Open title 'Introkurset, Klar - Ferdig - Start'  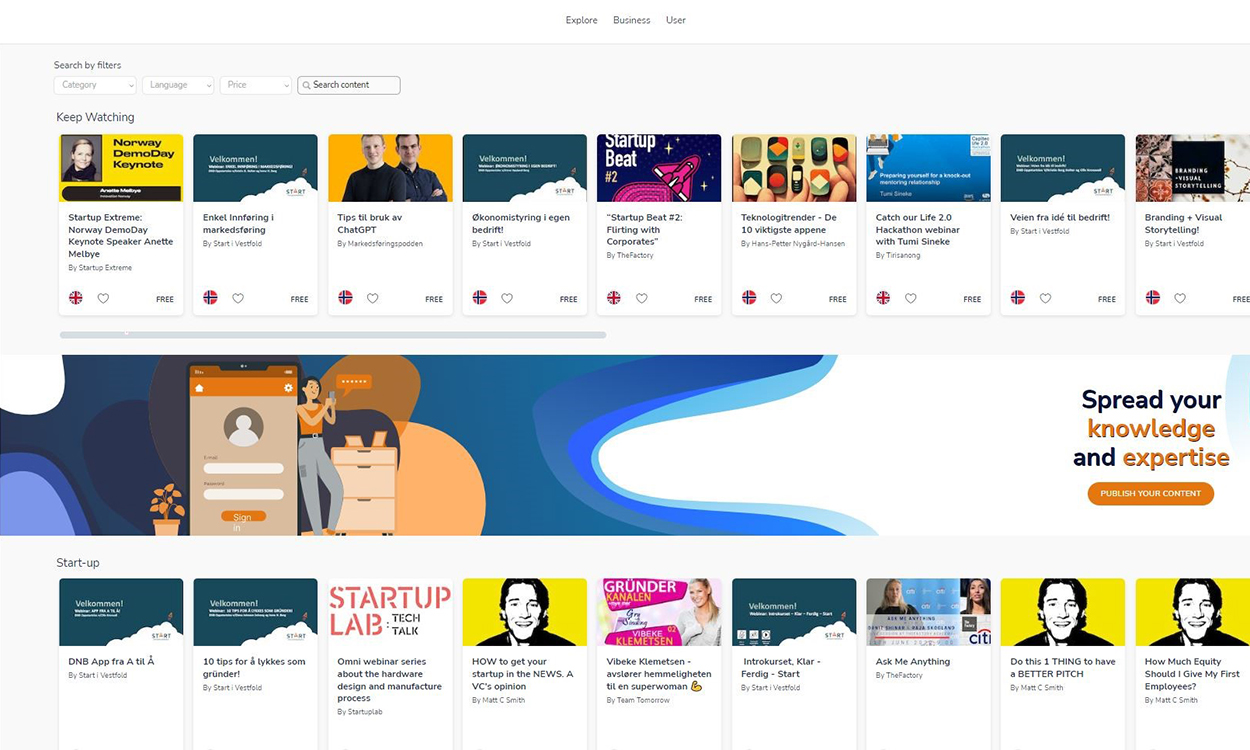(x=781, y=667)
